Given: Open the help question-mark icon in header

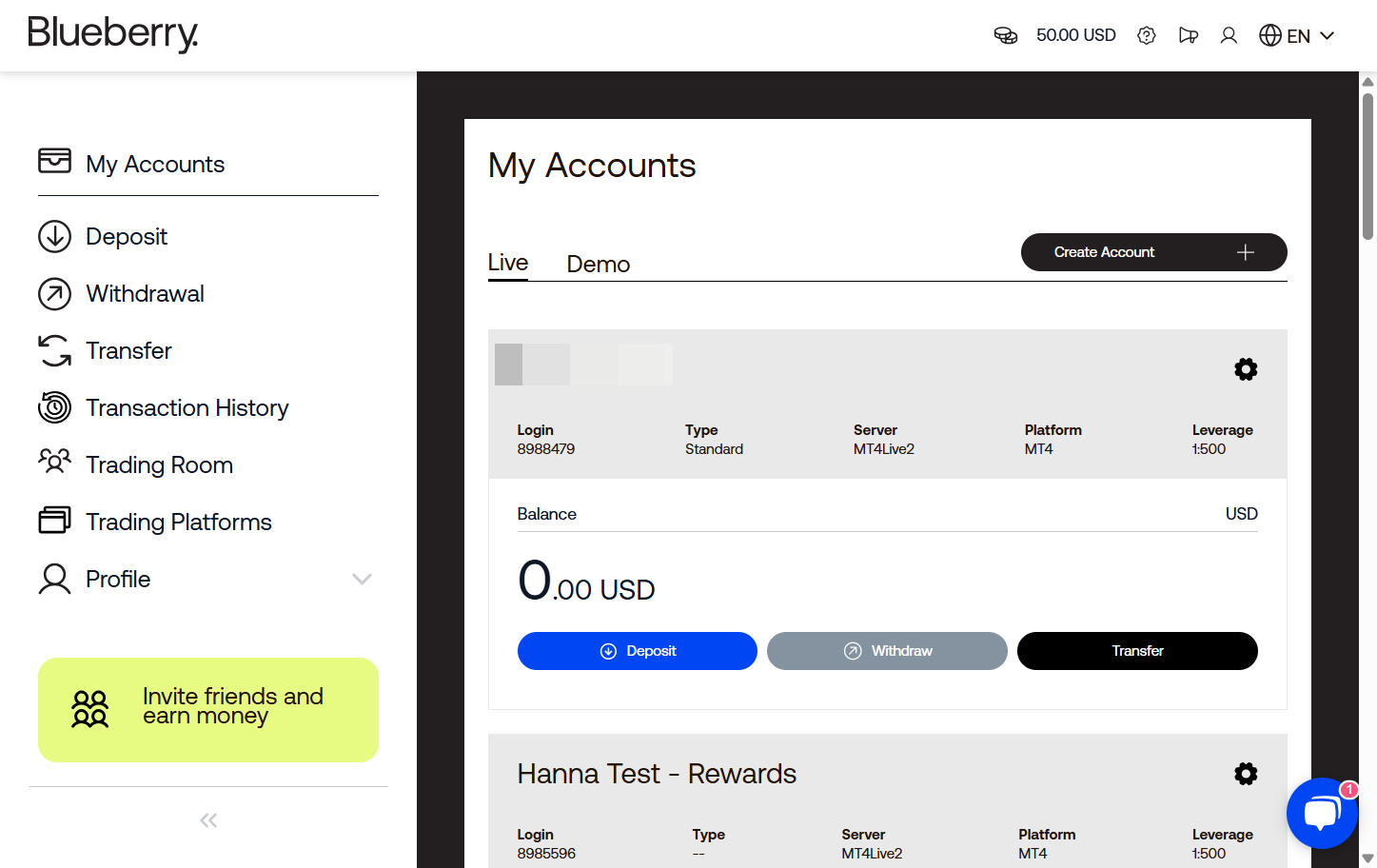Looking at the screenshot, I should (x=1147, y=35).
